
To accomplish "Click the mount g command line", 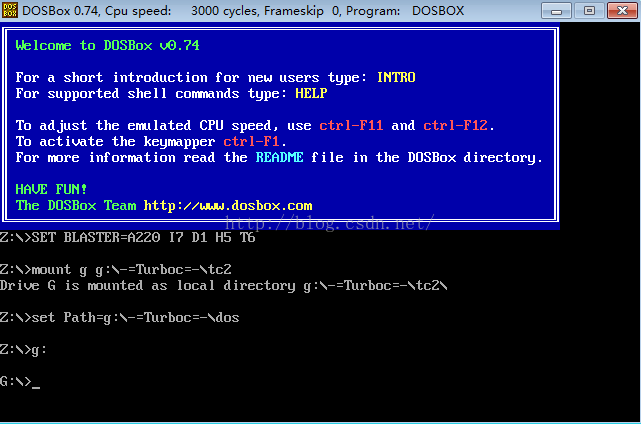I will pos(116,269).
